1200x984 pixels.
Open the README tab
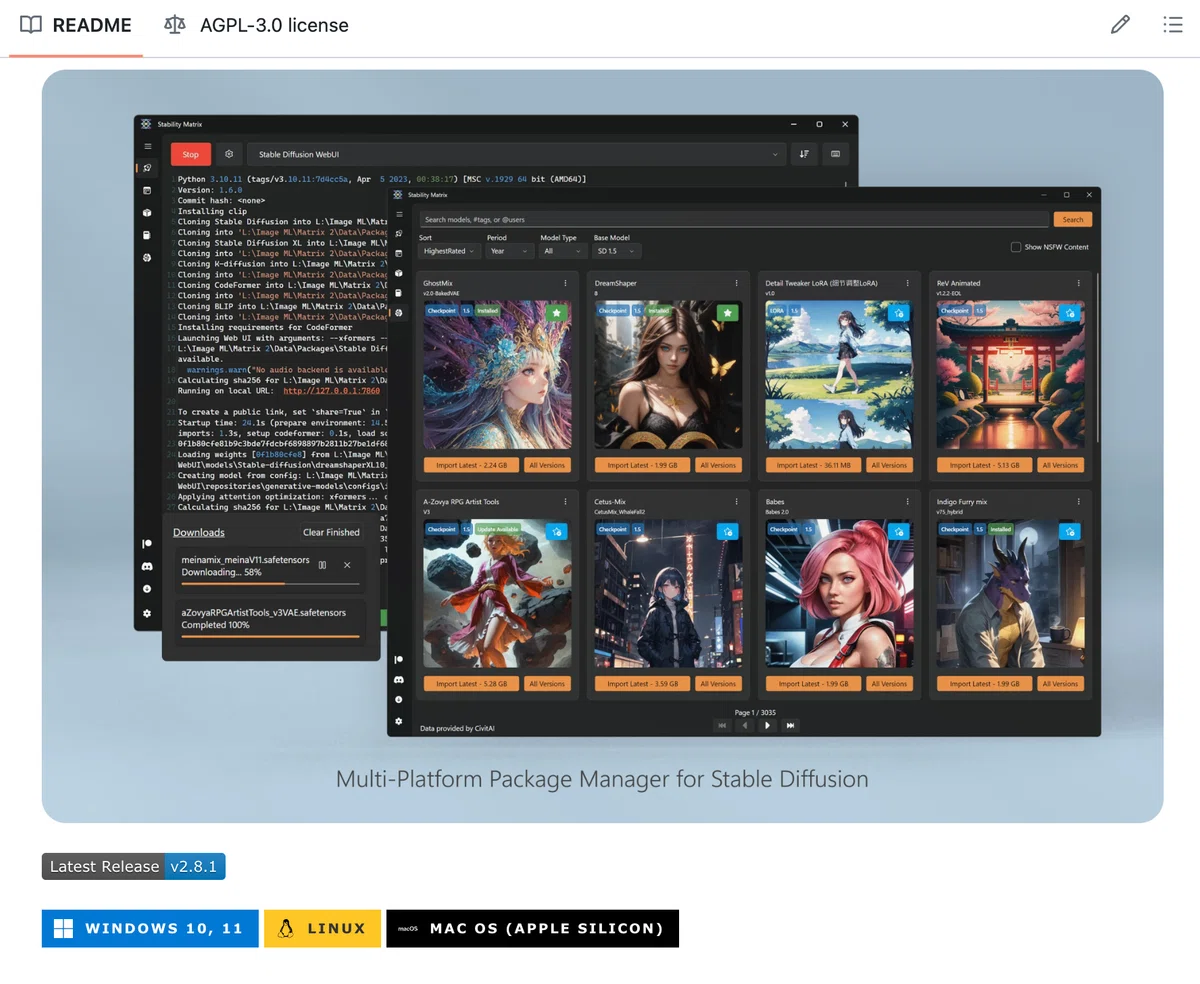click(x=76, y=25)
